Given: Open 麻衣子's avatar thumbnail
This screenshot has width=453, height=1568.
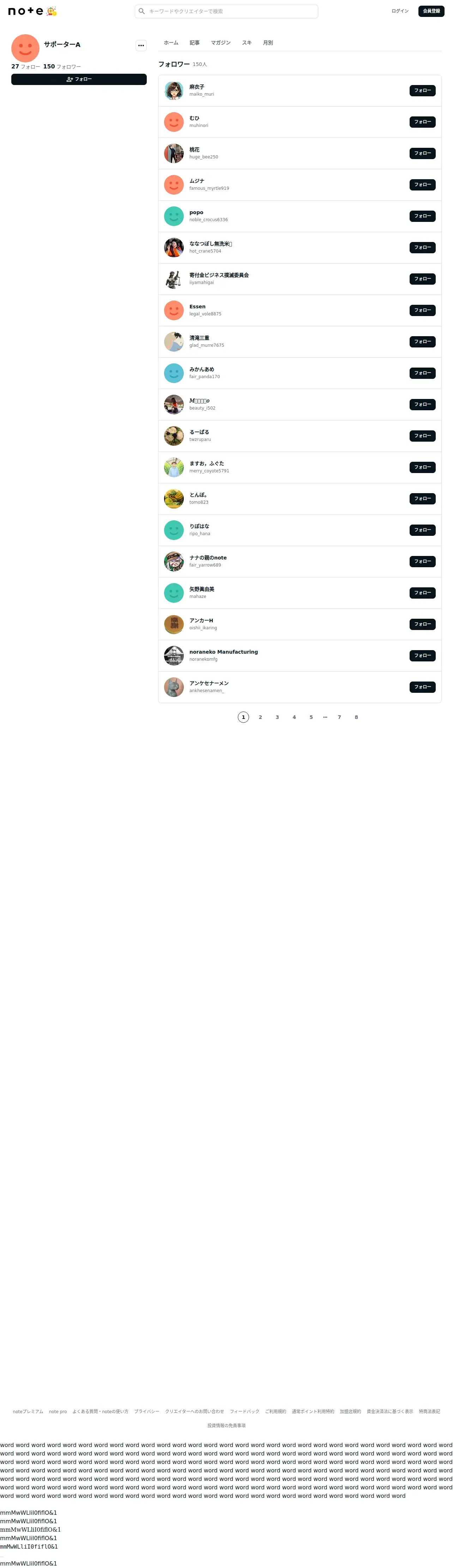Looking at the screenshot, I should click(x=174, y=91).
